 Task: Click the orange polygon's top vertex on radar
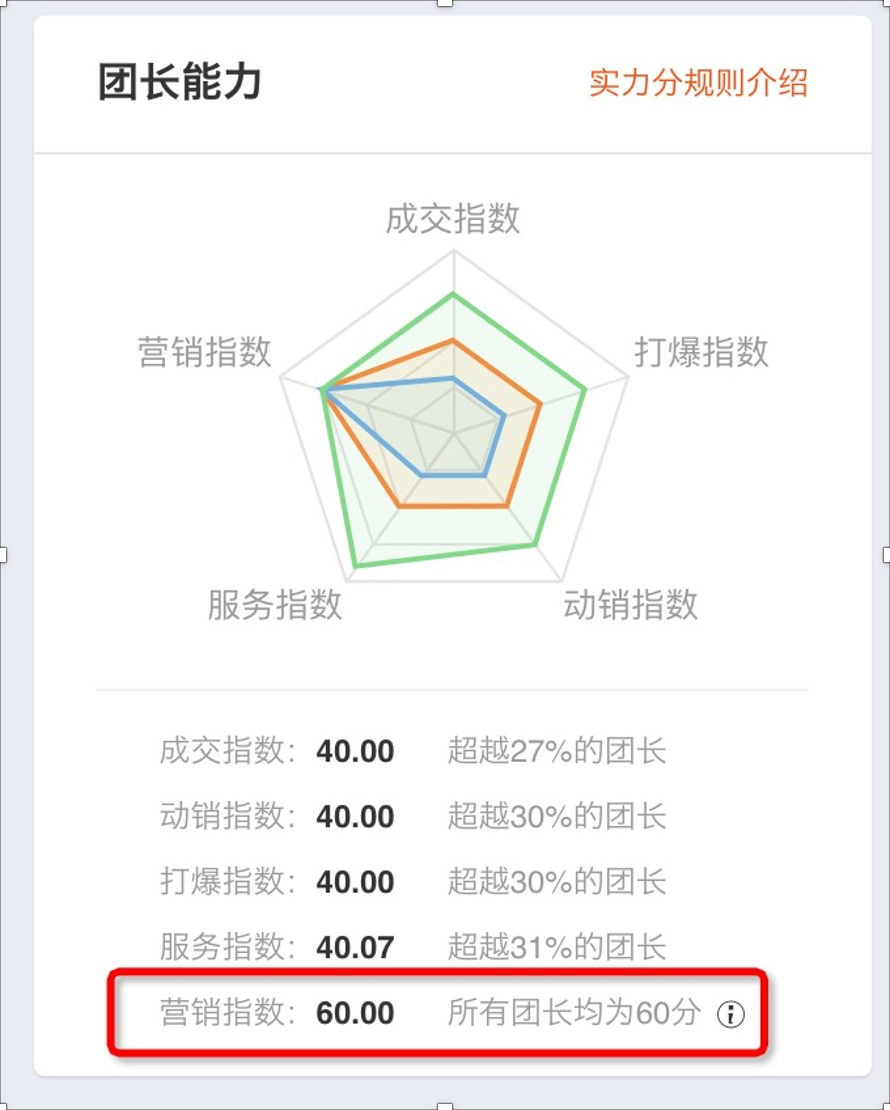click(x=453, y=340)
